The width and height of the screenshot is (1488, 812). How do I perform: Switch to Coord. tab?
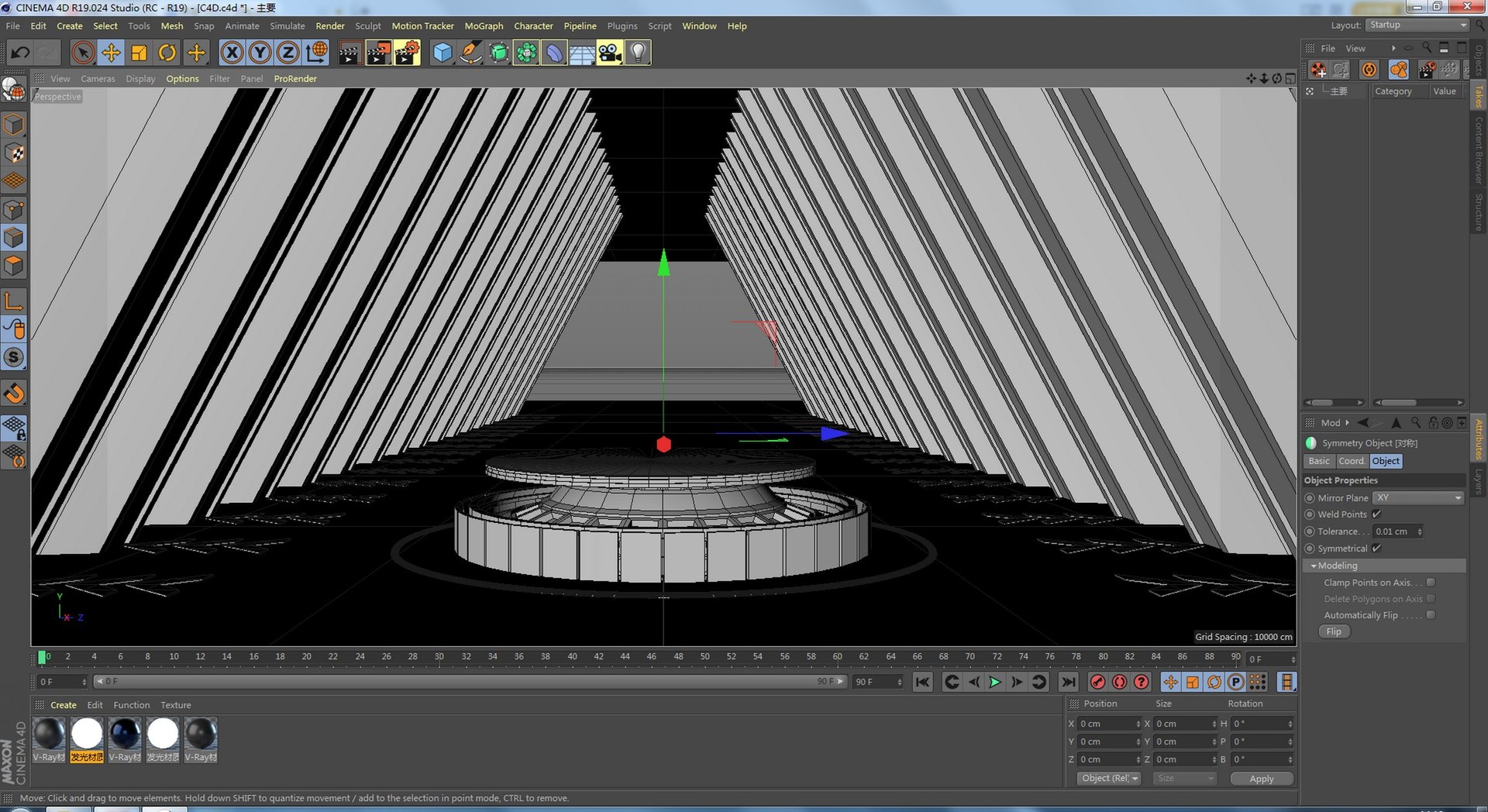1352,461
